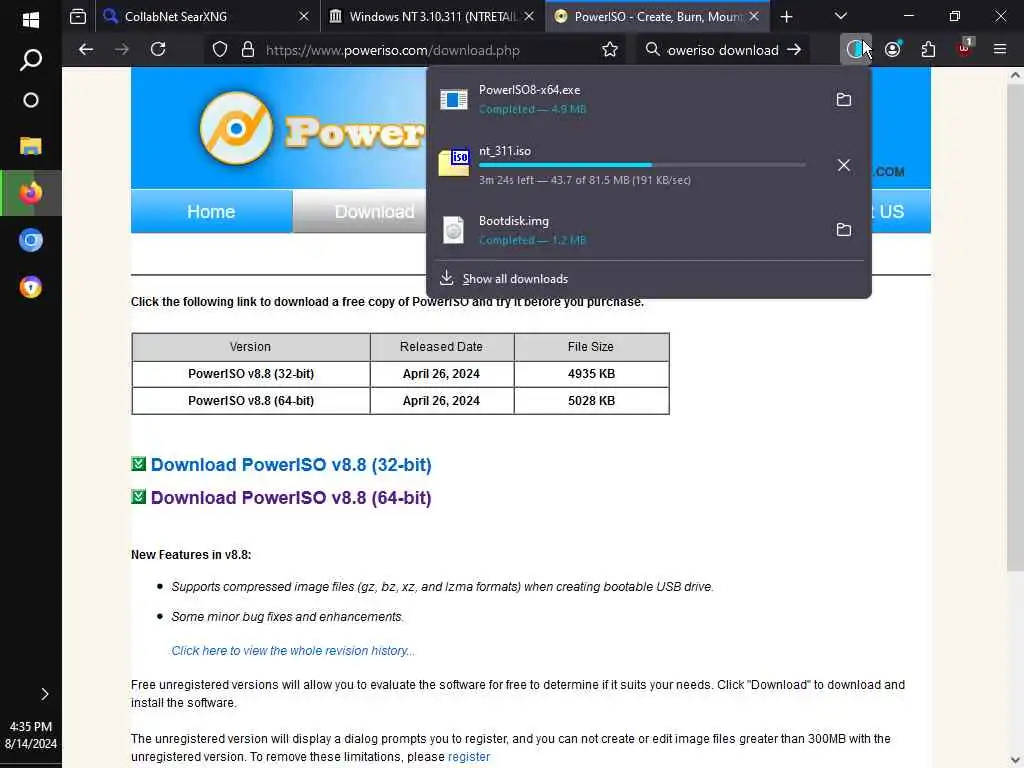Open tracking protection shield icon

(x=220, y=50)
